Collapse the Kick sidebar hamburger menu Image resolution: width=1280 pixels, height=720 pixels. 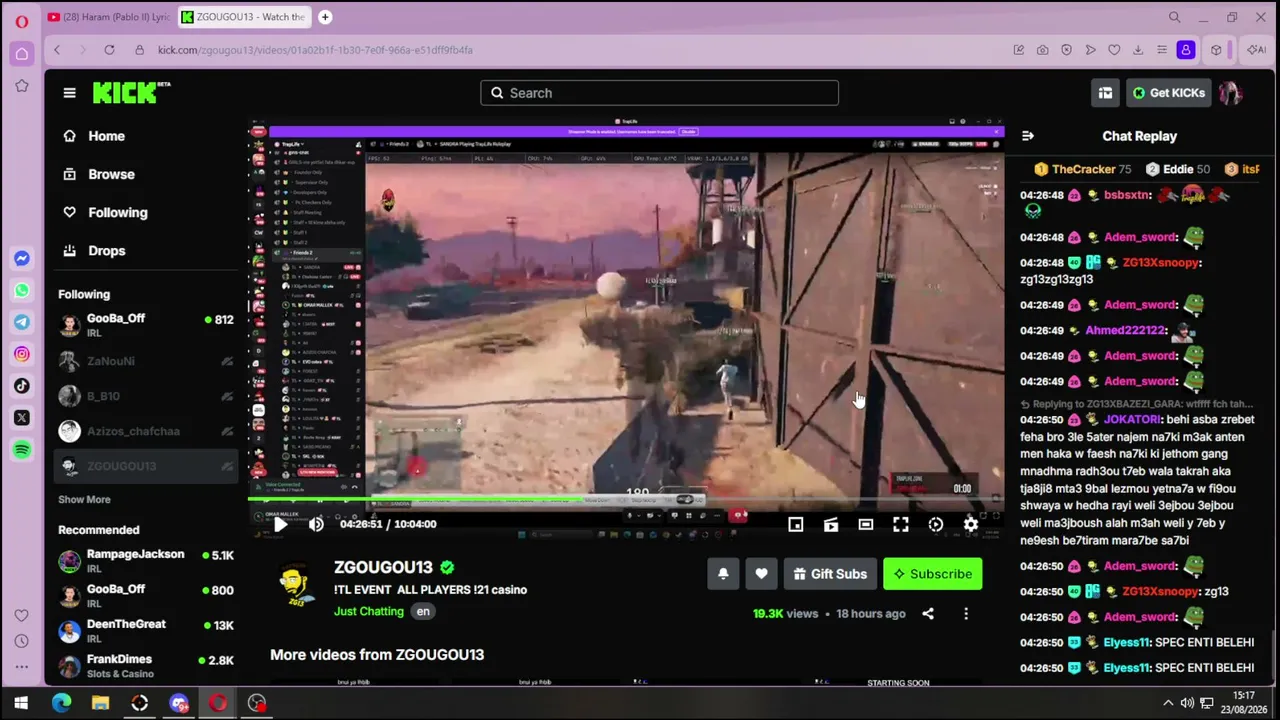69,93
